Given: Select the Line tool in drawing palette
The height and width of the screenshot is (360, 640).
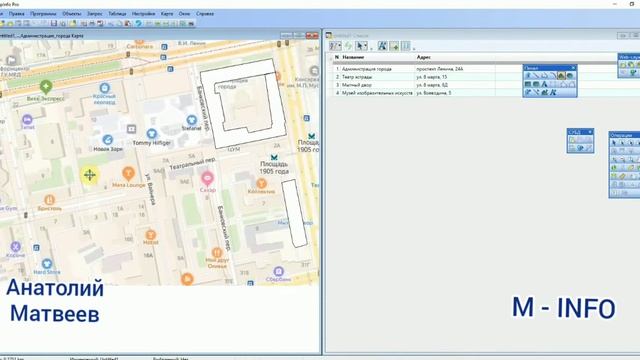Looking at the screenshot, I should click(x=536, y=76).
